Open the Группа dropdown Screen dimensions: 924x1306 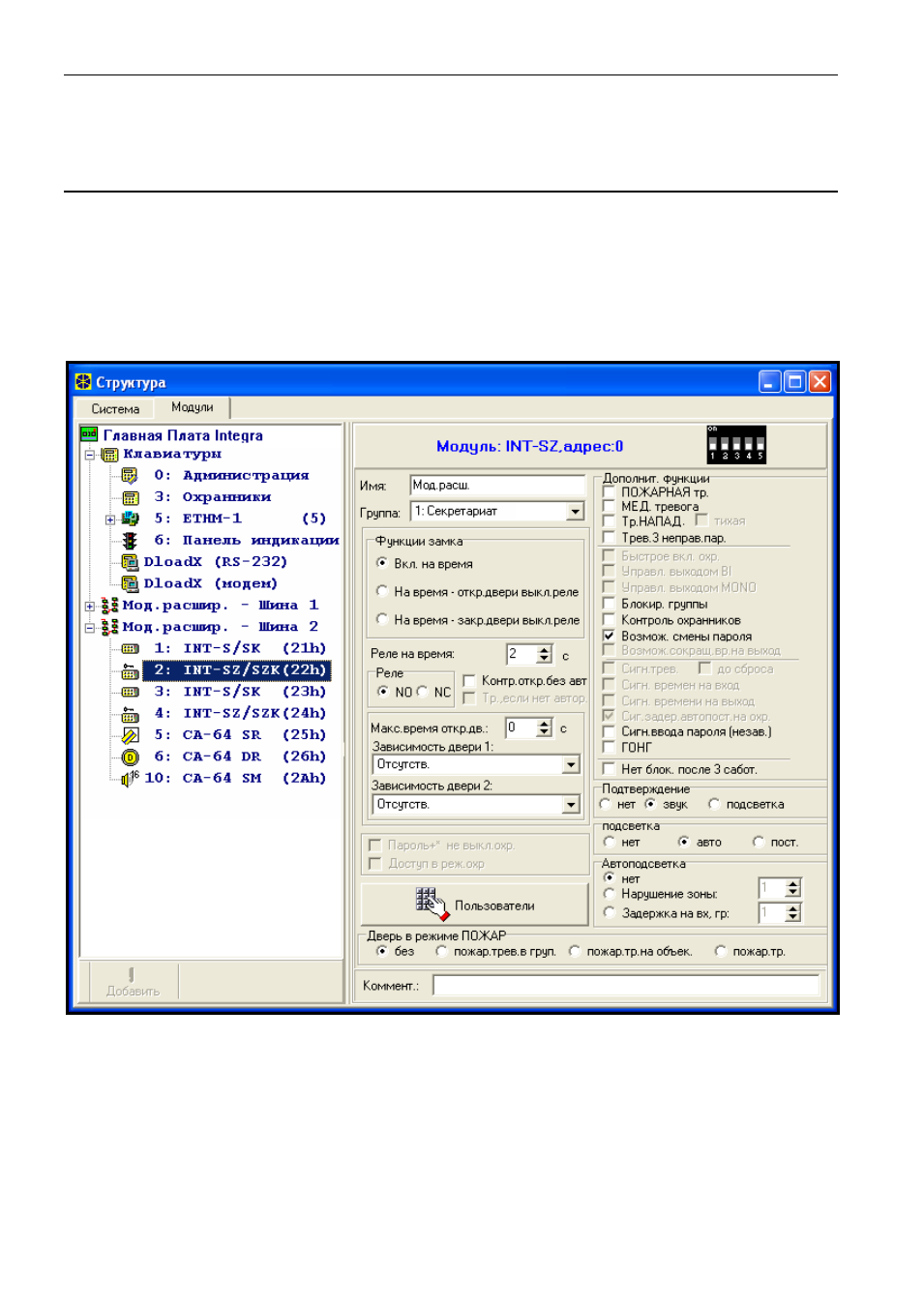pos(575,511)
